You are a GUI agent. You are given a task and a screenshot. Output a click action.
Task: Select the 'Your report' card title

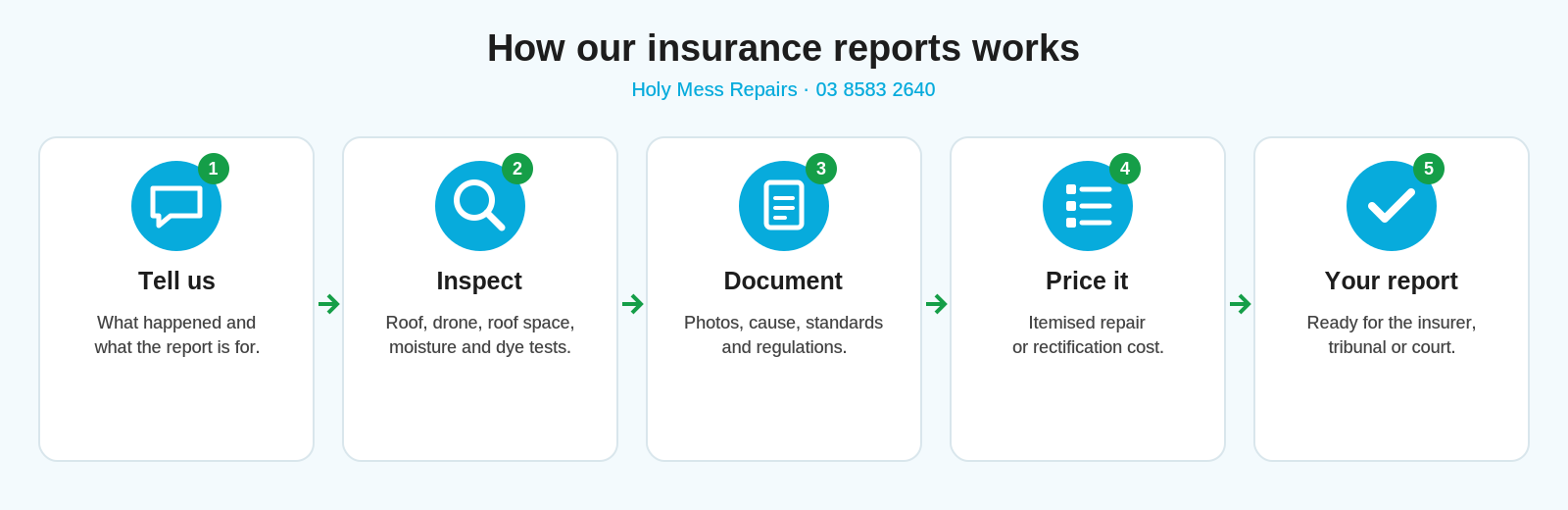(x=1392, y=280)
